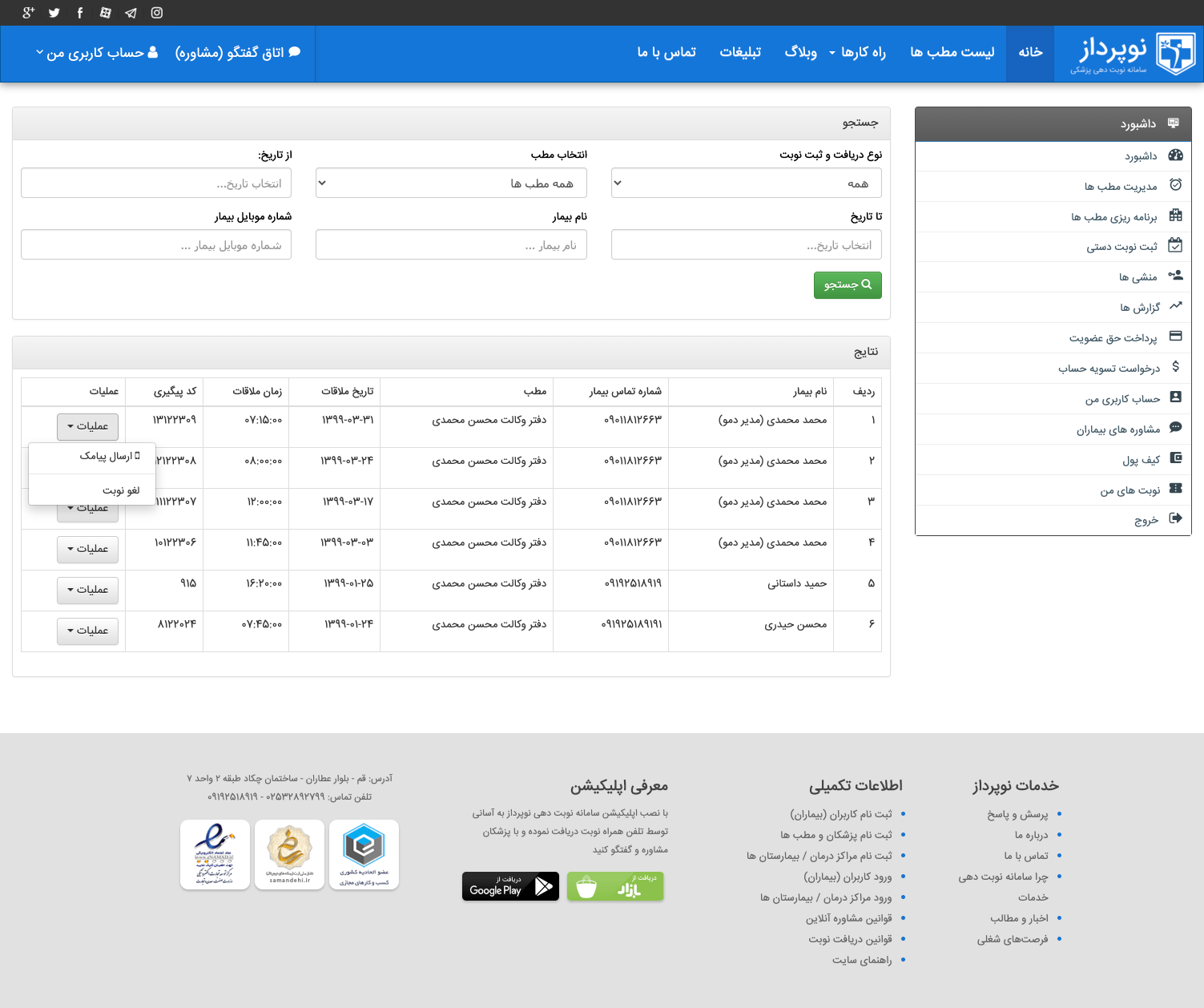The height and width of the screenshot is (1008, 1204).
Task: Expand the انتخاب مطب dropdown
Action: click(x=451, y=183)
